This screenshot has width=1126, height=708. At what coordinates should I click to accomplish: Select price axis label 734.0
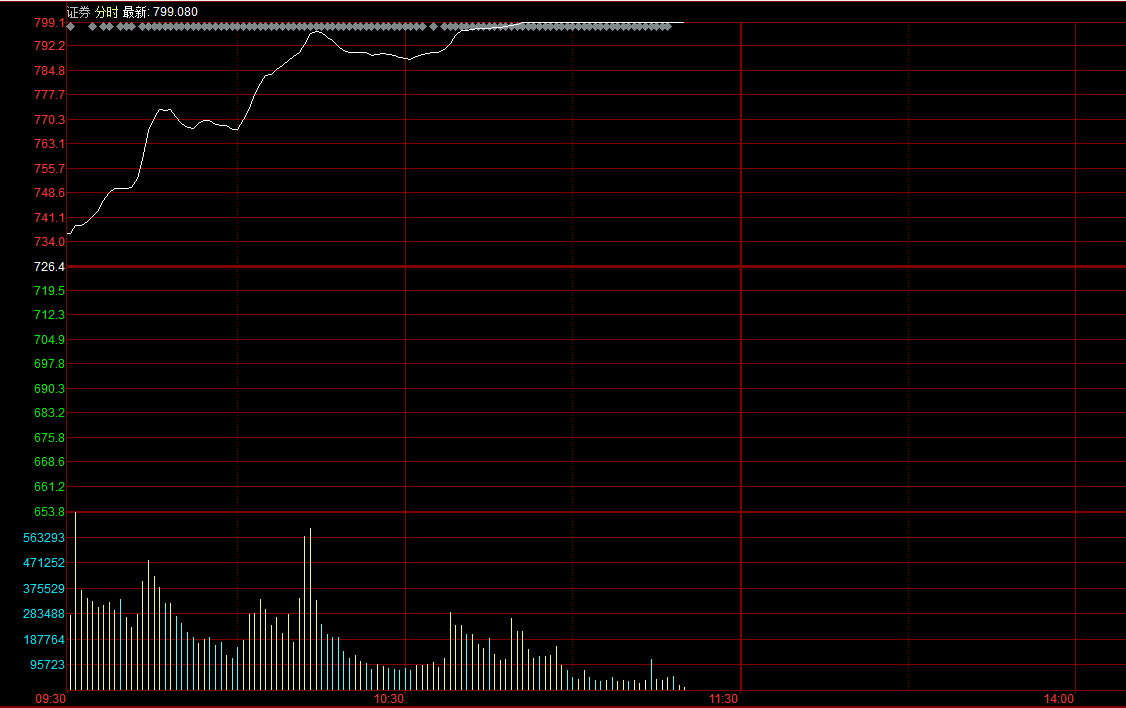[50, 242]
